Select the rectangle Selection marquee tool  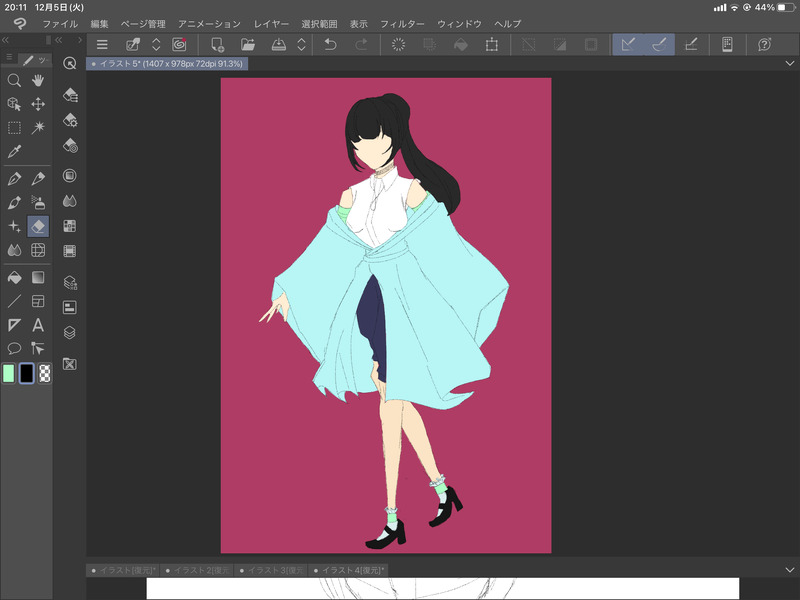14,128
